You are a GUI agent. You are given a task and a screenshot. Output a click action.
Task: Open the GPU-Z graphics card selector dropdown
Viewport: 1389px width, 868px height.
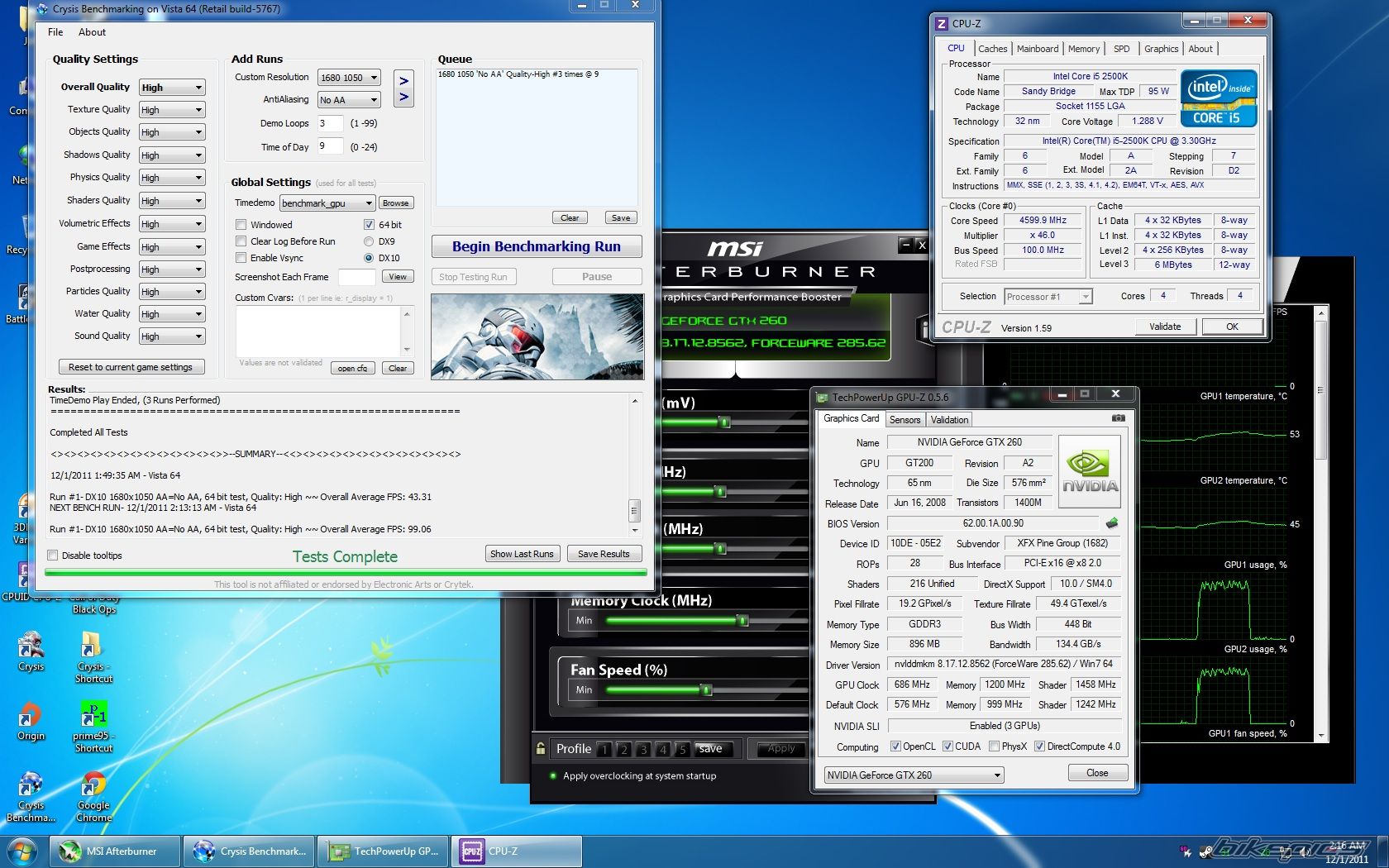(x=914, y=775)
